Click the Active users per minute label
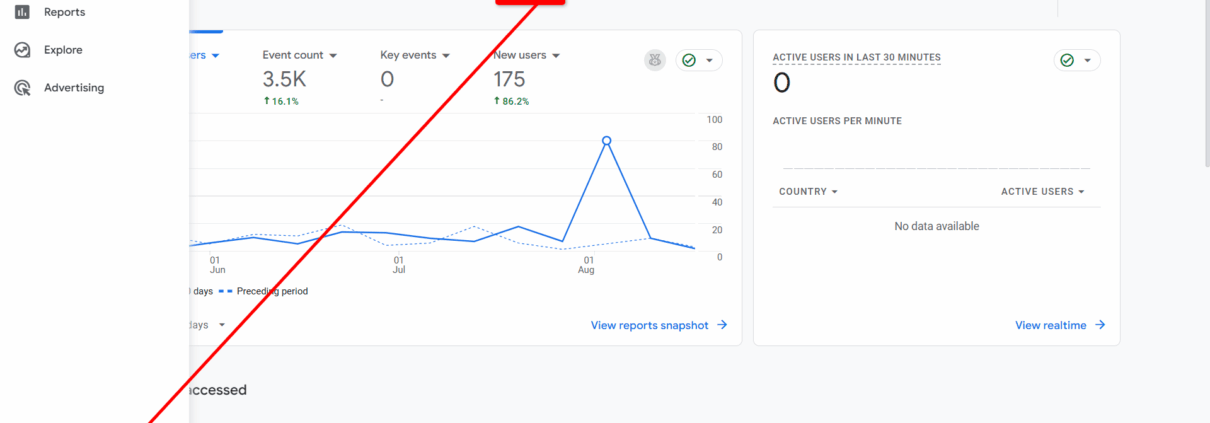The width and height of the screenshot is (1210, 423). point(837,121)
